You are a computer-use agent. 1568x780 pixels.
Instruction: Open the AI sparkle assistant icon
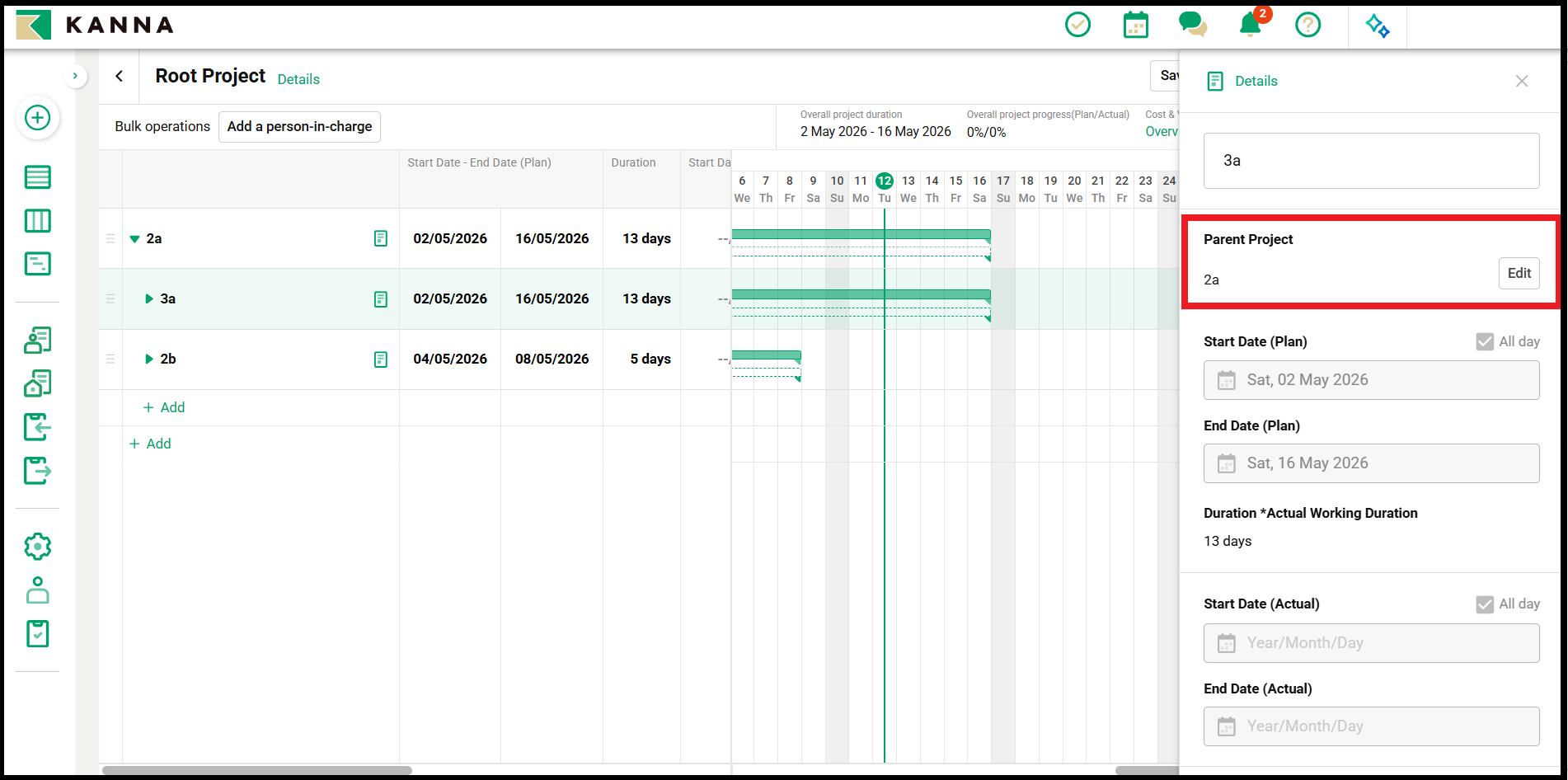click(1378, 26)
